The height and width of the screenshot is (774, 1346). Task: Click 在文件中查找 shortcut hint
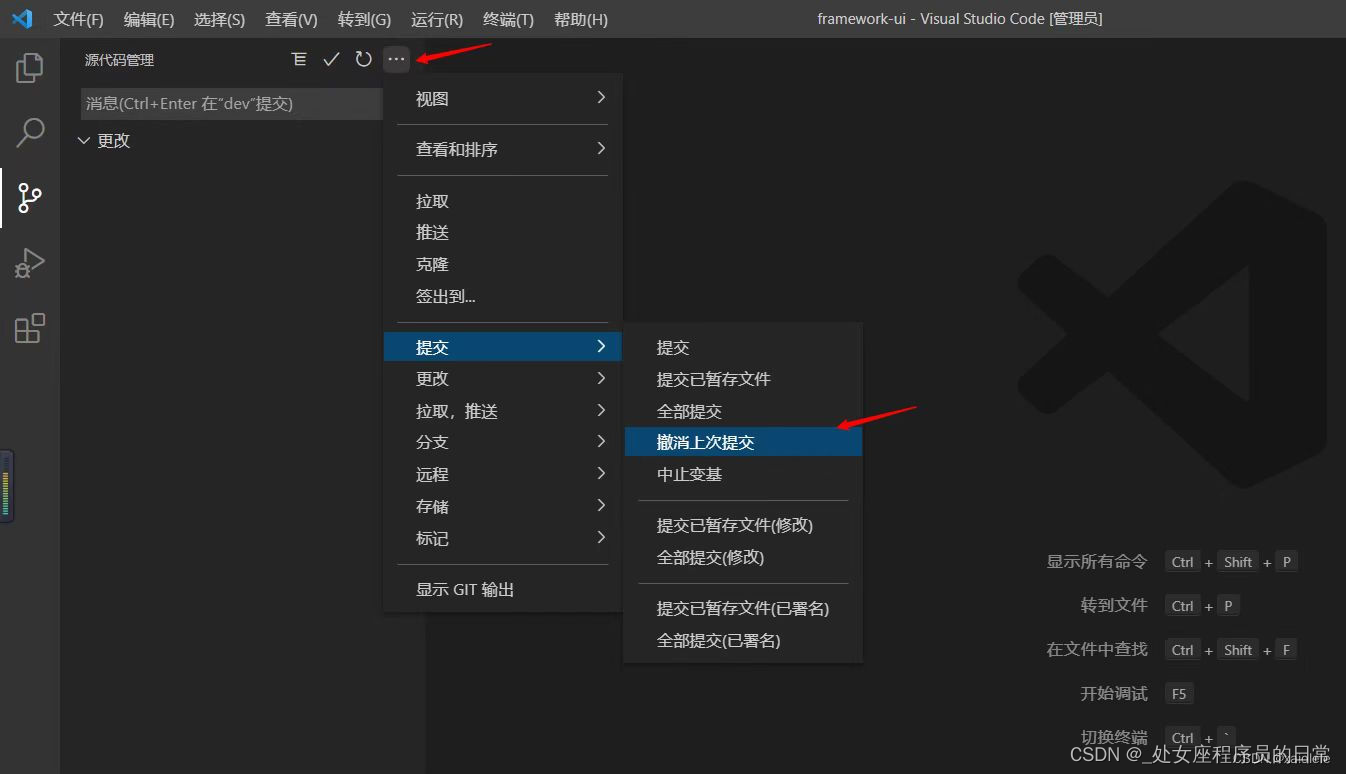point(1097,650)
